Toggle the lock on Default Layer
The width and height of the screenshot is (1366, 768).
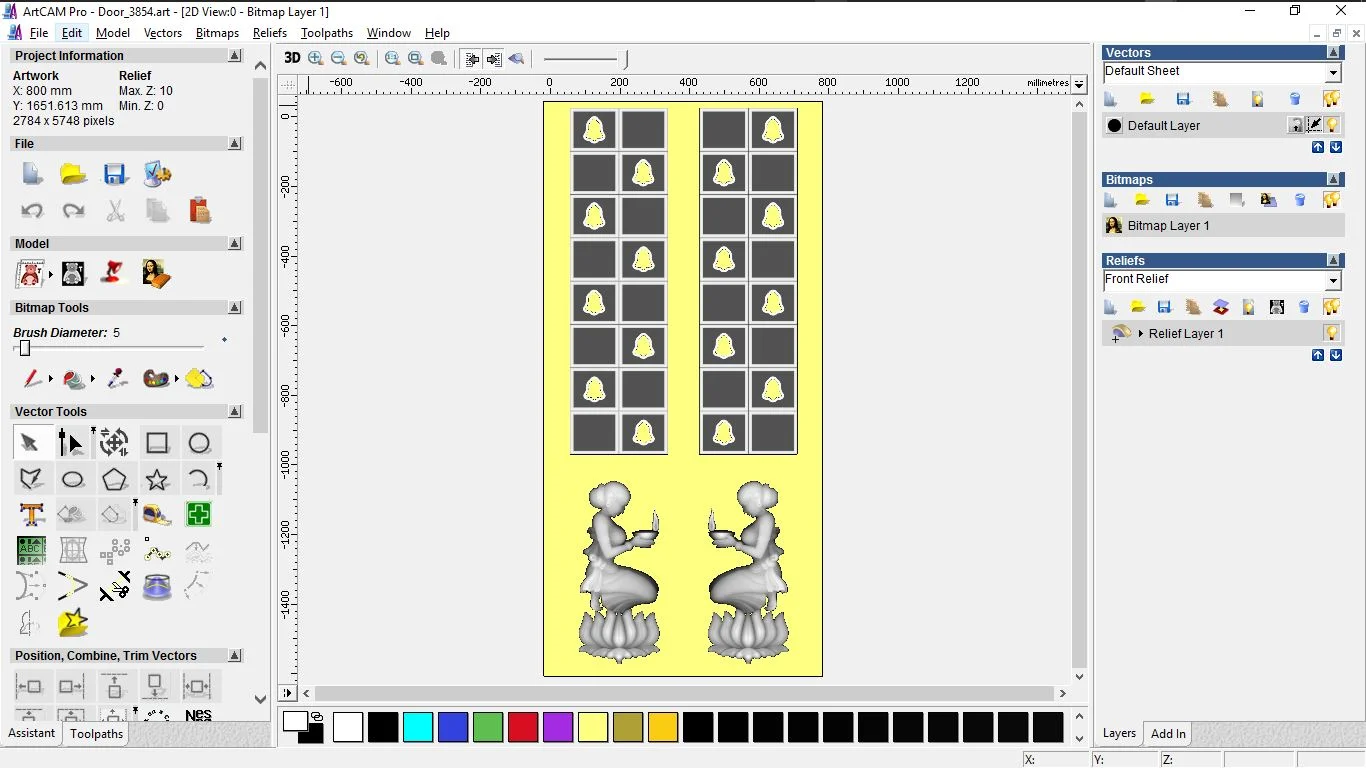click(x=1296, y=125)
